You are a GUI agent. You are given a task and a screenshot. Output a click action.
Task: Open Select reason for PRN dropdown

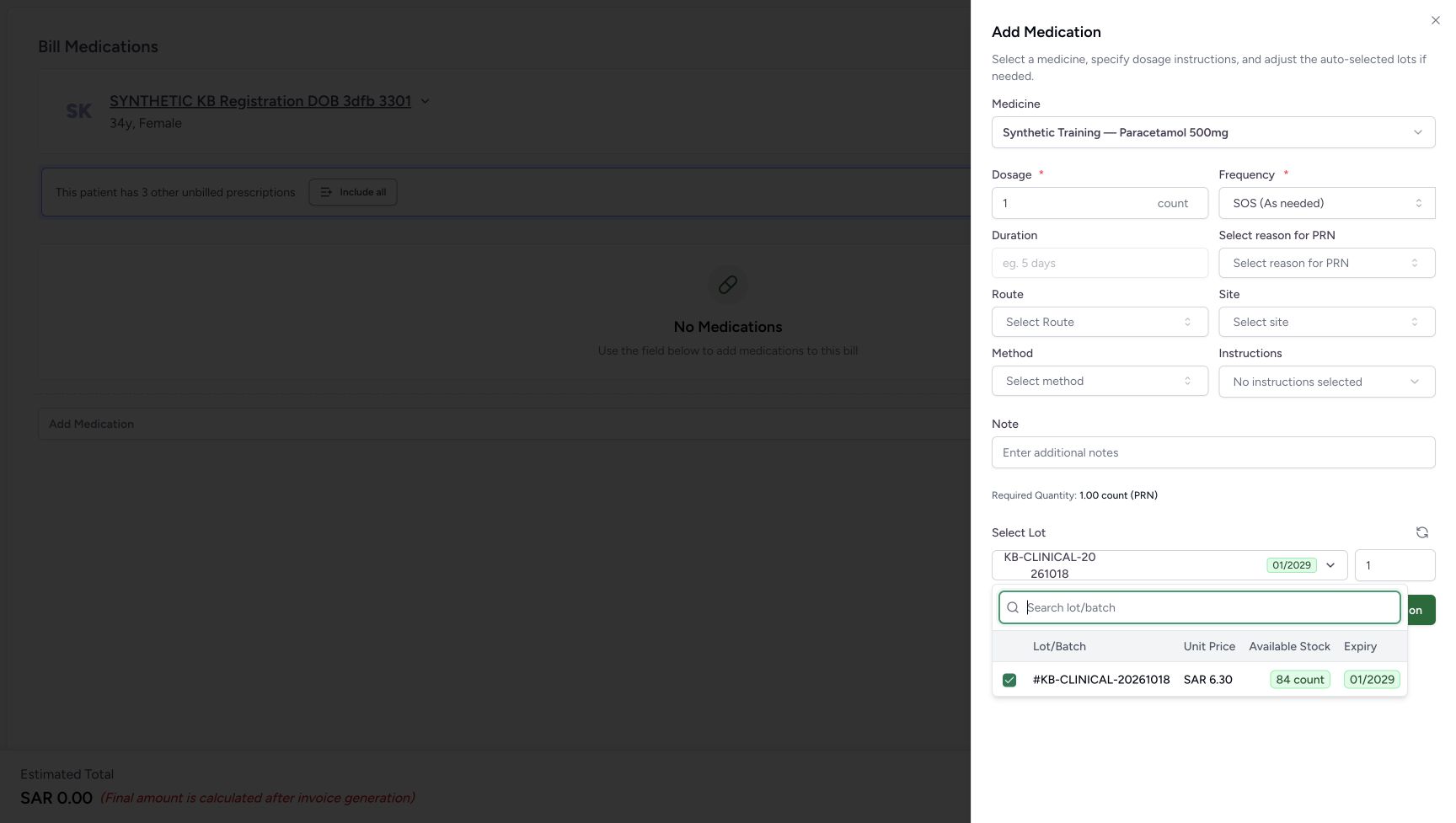[x=1327, y=263]
